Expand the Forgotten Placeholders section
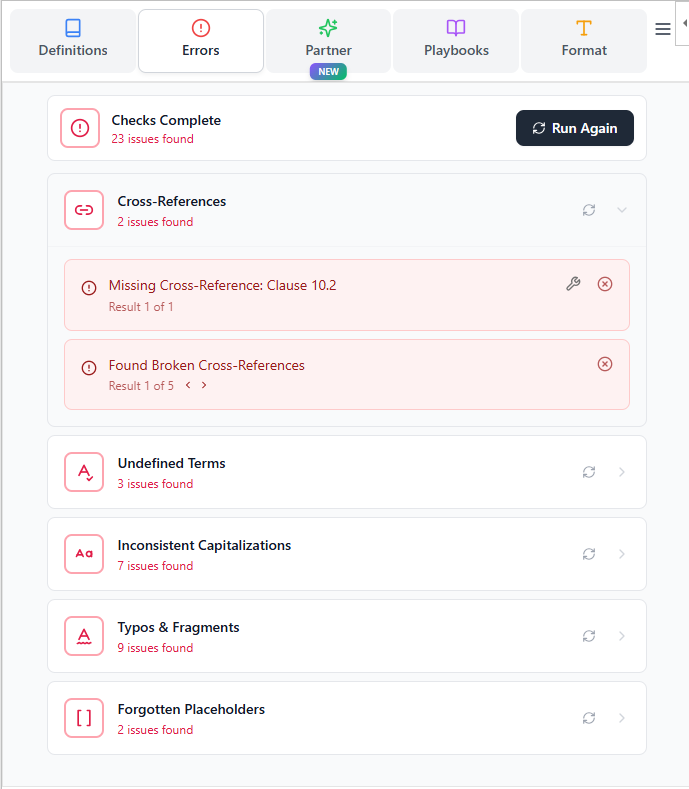The height and width of the screenshot is (789, 689). 622,718
